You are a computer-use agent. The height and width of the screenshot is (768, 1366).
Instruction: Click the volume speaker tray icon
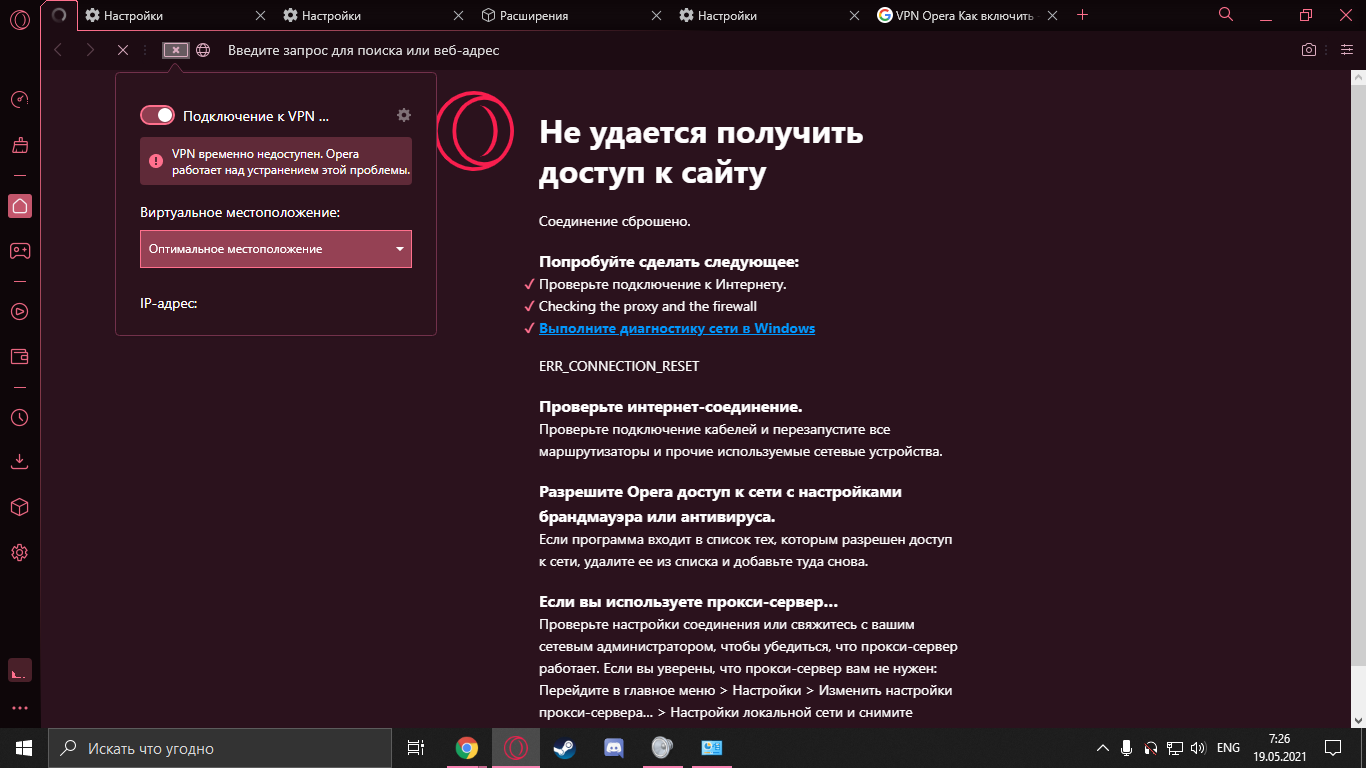[x=1199, y=748]
